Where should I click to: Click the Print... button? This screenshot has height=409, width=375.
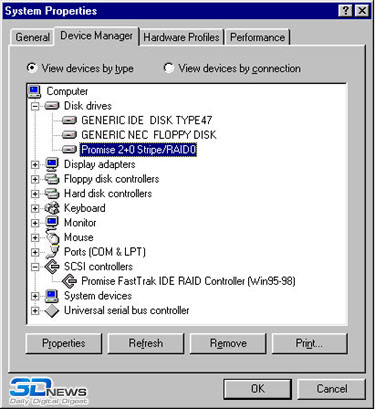click(x=310, y=343)
